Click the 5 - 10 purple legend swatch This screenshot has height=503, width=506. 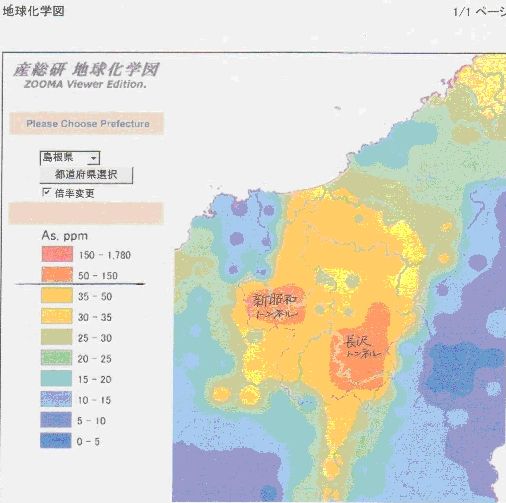(x=56, y=420)
